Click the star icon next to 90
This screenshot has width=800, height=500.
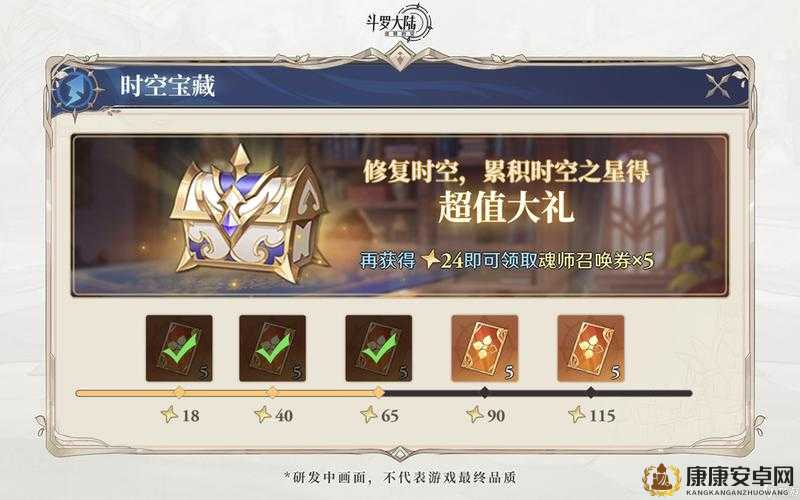[475, 414]
